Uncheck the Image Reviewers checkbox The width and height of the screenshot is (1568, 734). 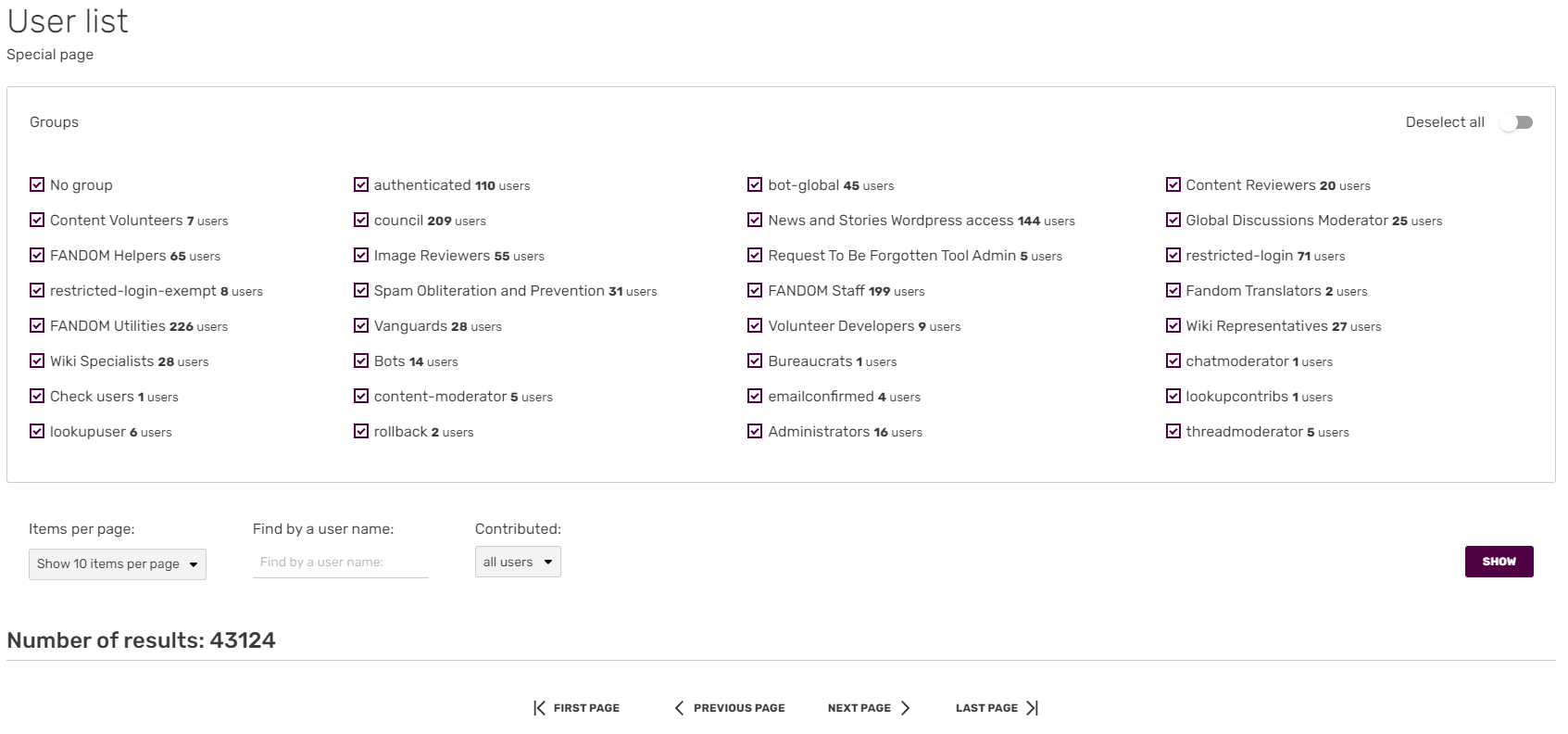click(x=361, y=255)
